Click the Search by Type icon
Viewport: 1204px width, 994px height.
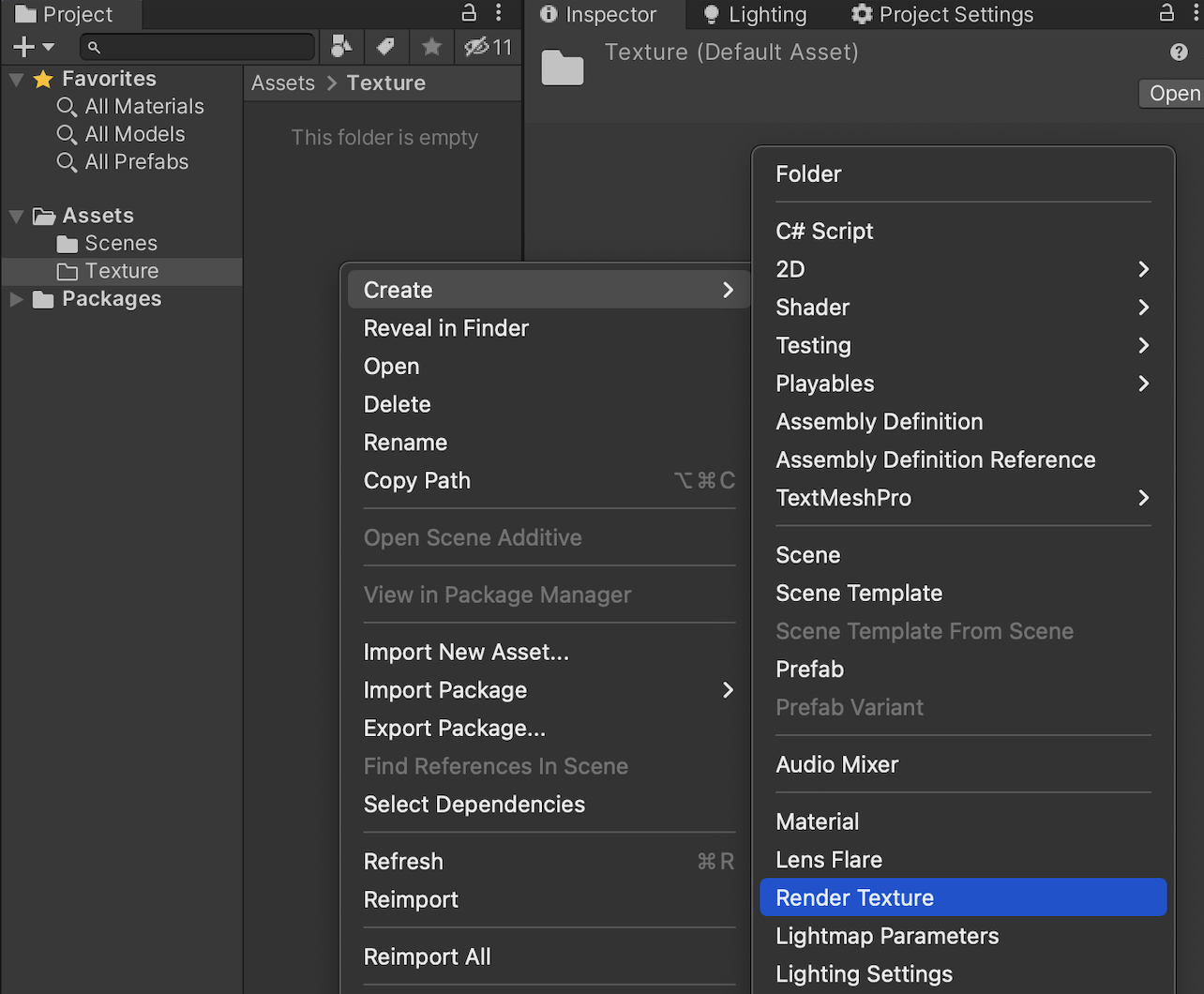342,46
